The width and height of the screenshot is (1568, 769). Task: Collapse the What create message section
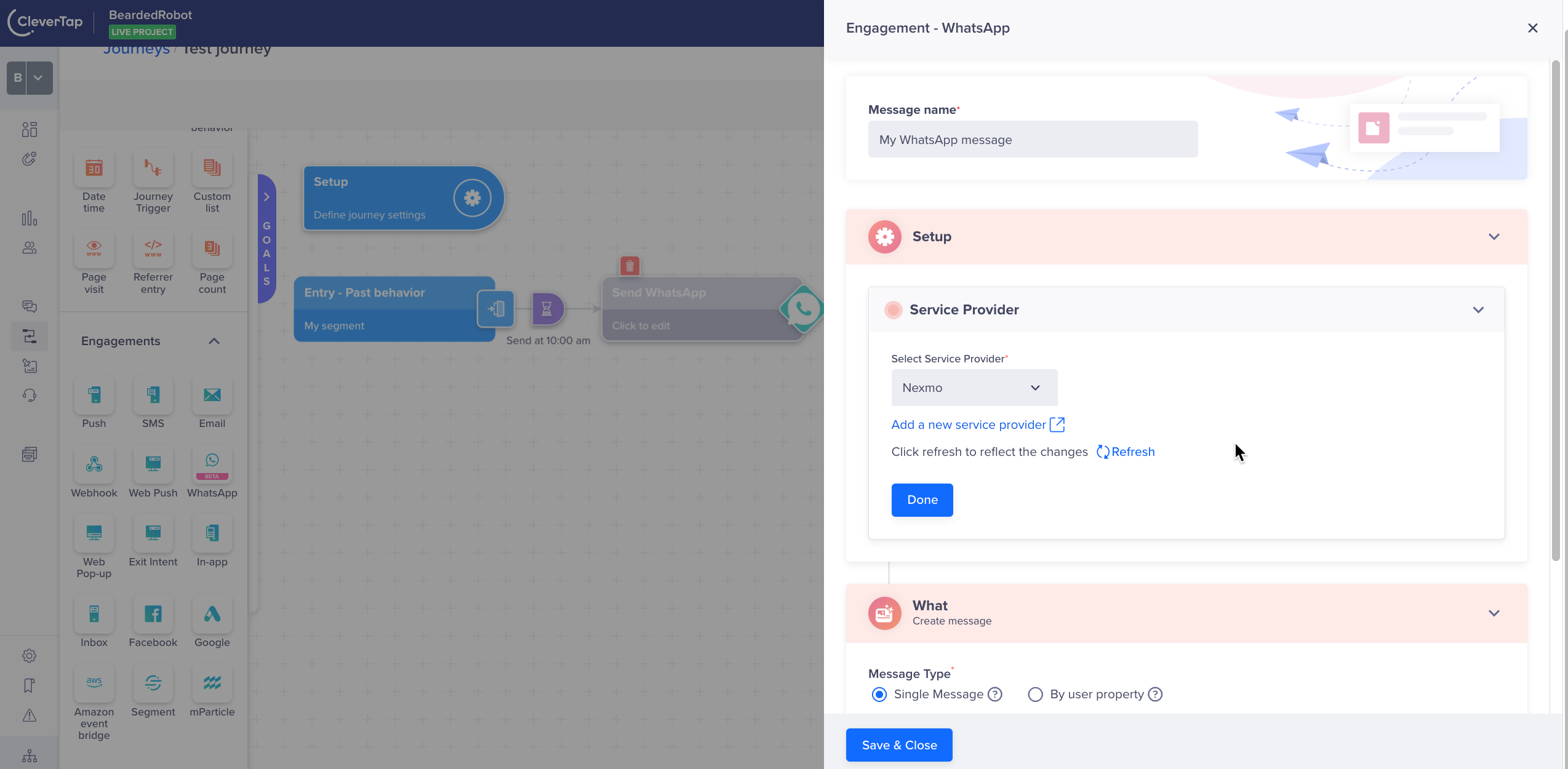[x=1494, y=613]
